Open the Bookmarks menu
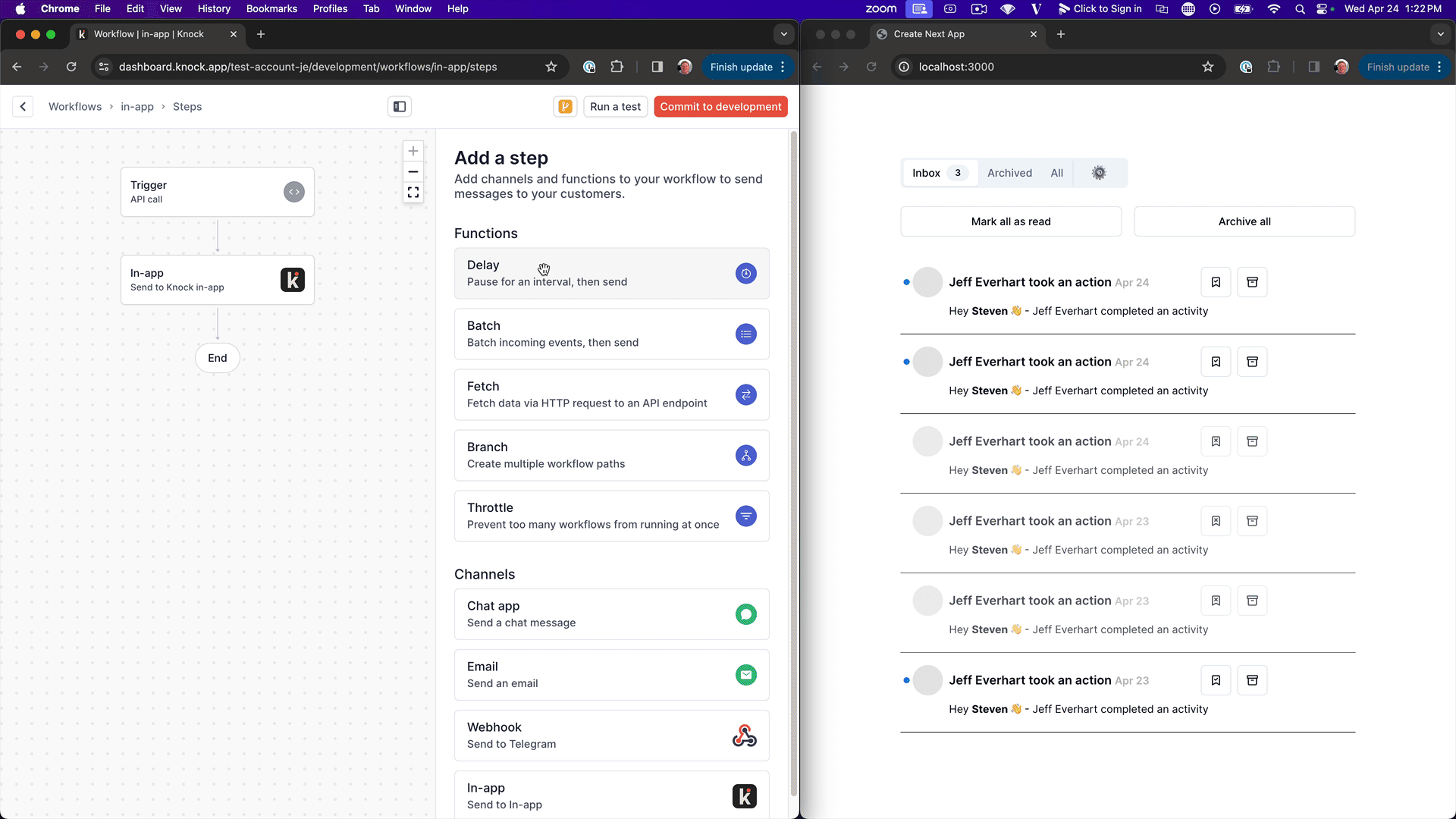 pyautogui.click(x=271, y=9)
